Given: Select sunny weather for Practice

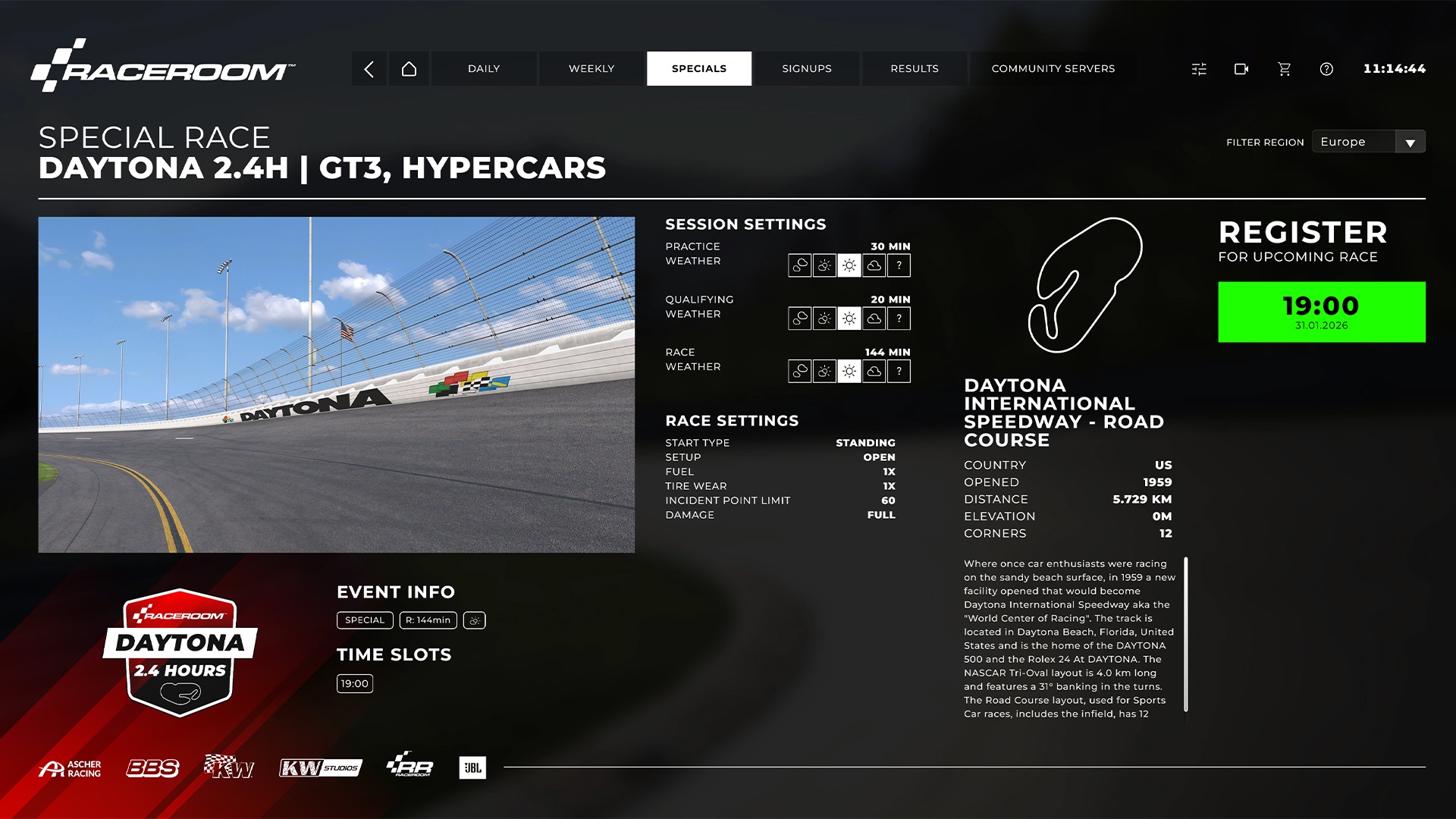Looking at the screenshot, I should coord(849,265).
